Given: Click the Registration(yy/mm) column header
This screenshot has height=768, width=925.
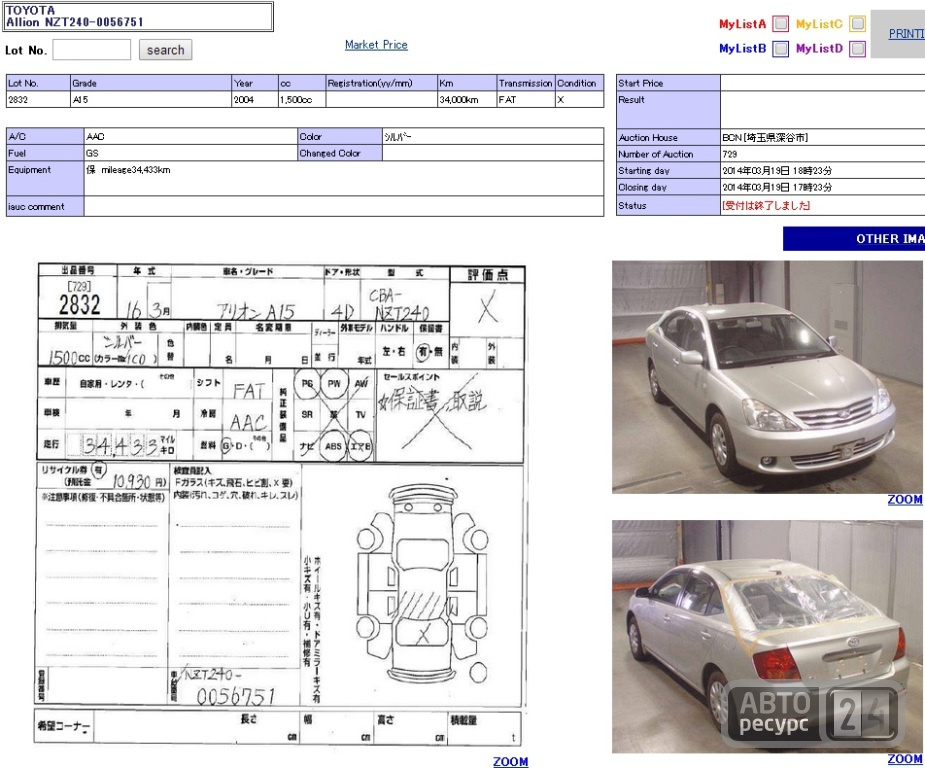Looking at the screenshot, I should pyautogui.click(x=382, y=83).
